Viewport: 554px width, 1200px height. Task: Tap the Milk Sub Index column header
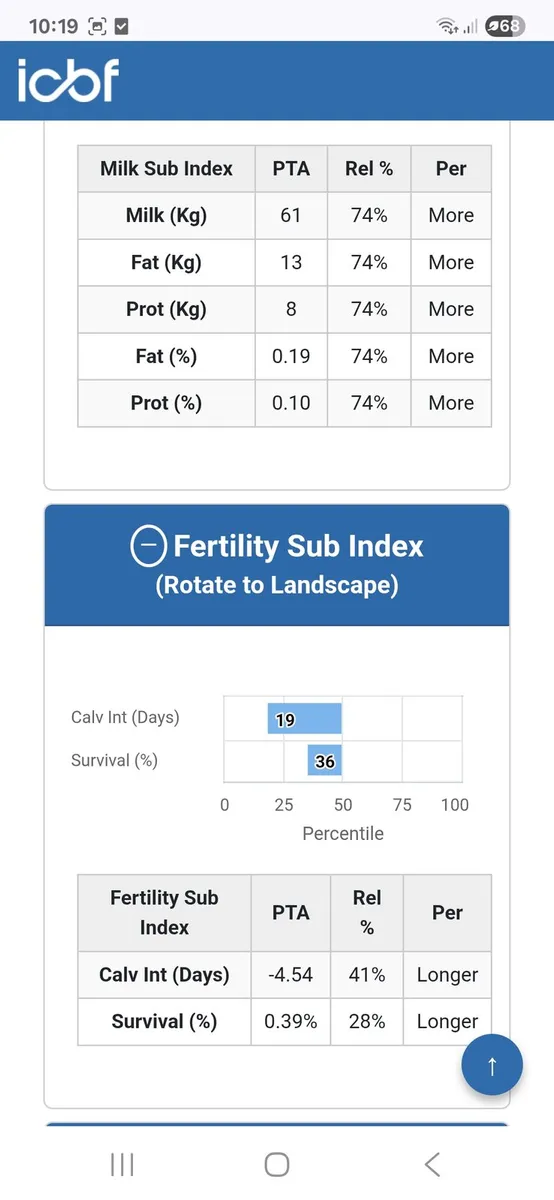click(166, 168)
